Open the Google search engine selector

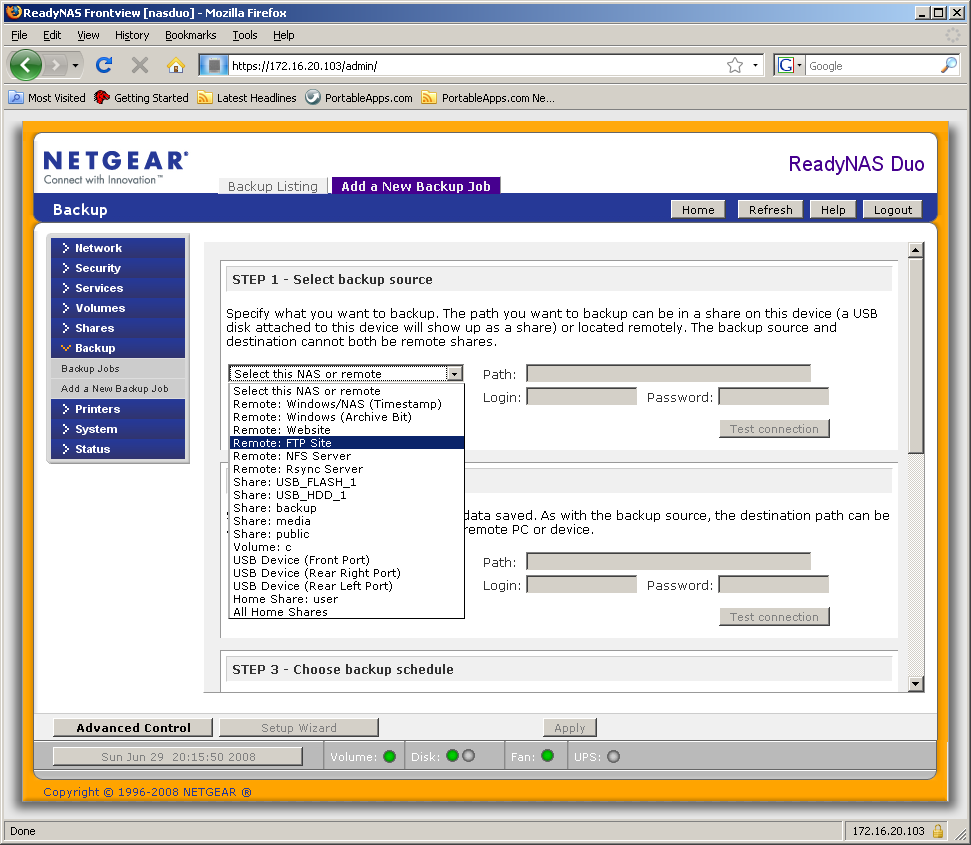pyautogui.click(x=790, y=65)
